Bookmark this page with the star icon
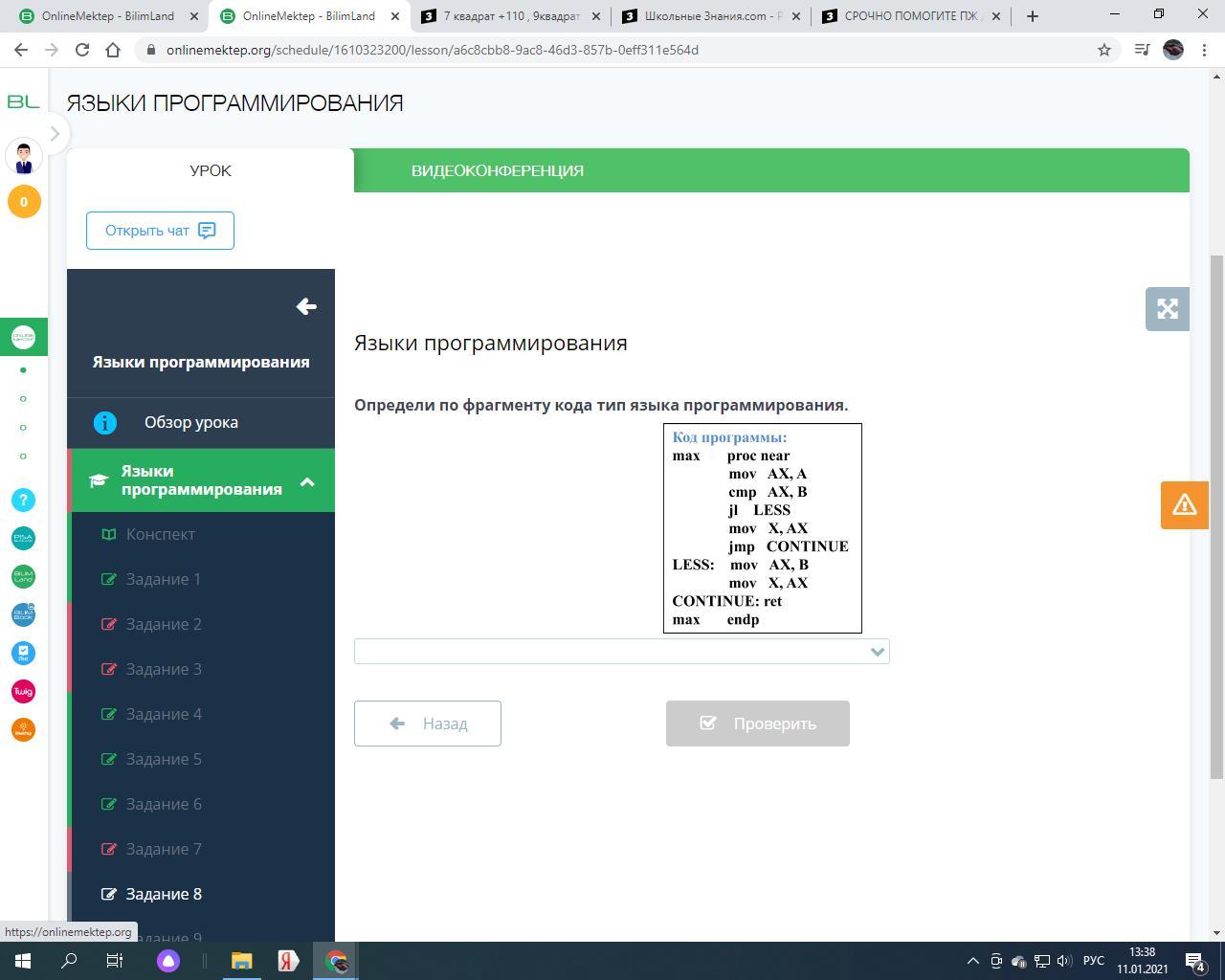This screenshot has width=1225, height=980. click(x=1103, y=50)
